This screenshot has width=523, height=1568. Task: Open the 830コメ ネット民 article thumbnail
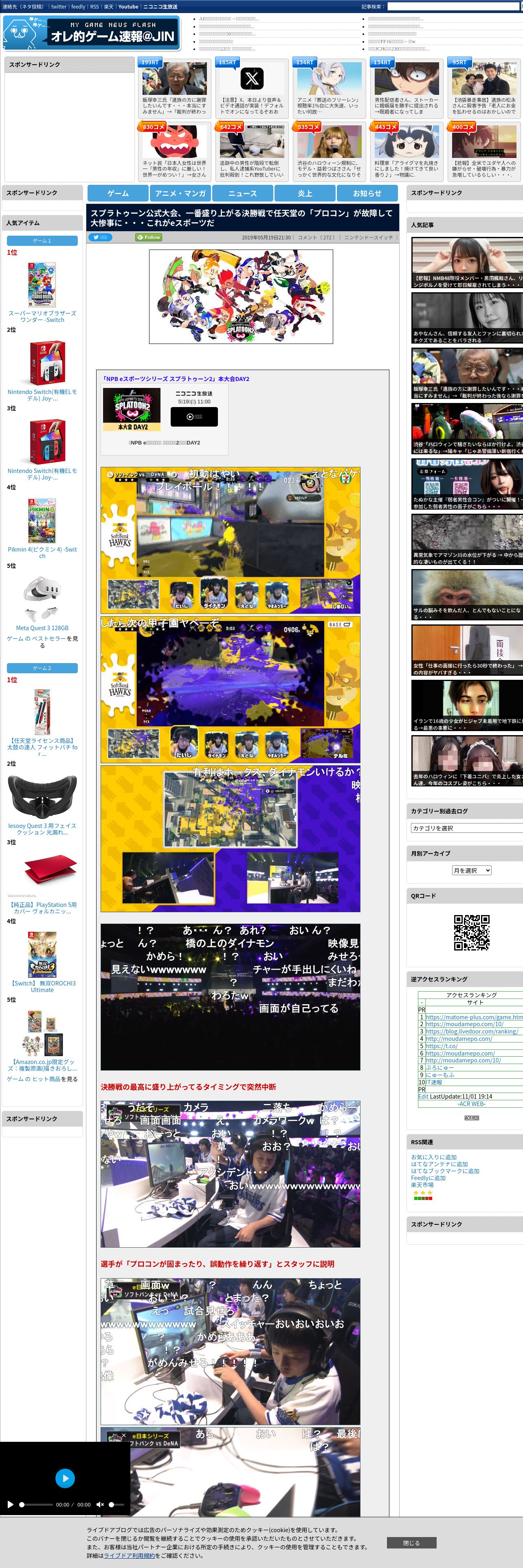coord(175,141)
